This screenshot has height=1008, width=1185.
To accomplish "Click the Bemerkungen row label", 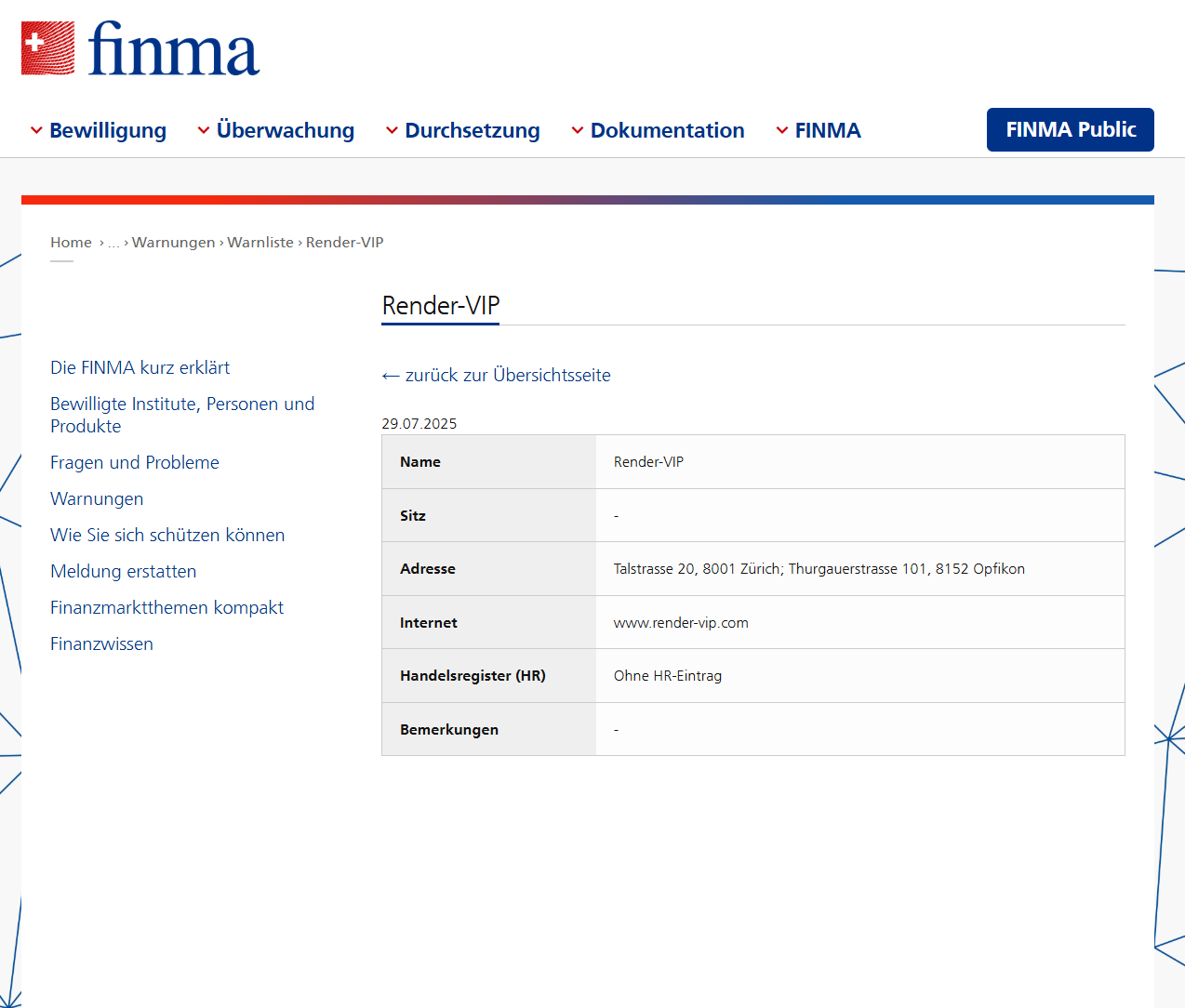I will pyautogui.click(x=449, y=730).
